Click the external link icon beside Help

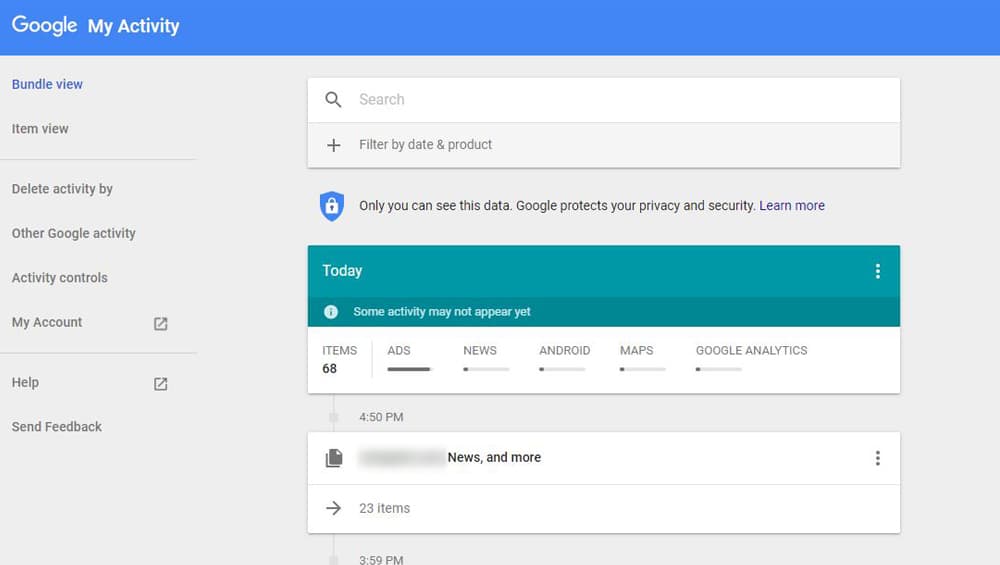[161, 384]
